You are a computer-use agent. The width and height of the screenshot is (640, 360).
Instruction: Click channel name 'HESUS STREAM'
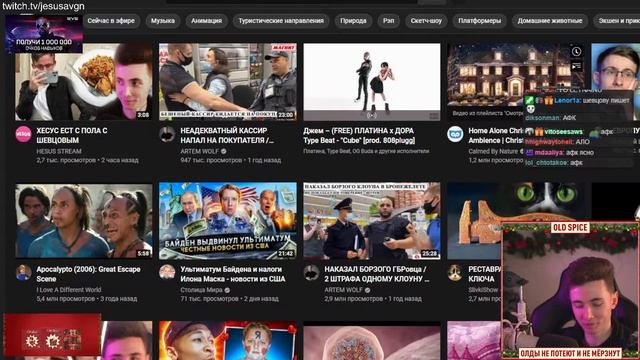[59, 151]
